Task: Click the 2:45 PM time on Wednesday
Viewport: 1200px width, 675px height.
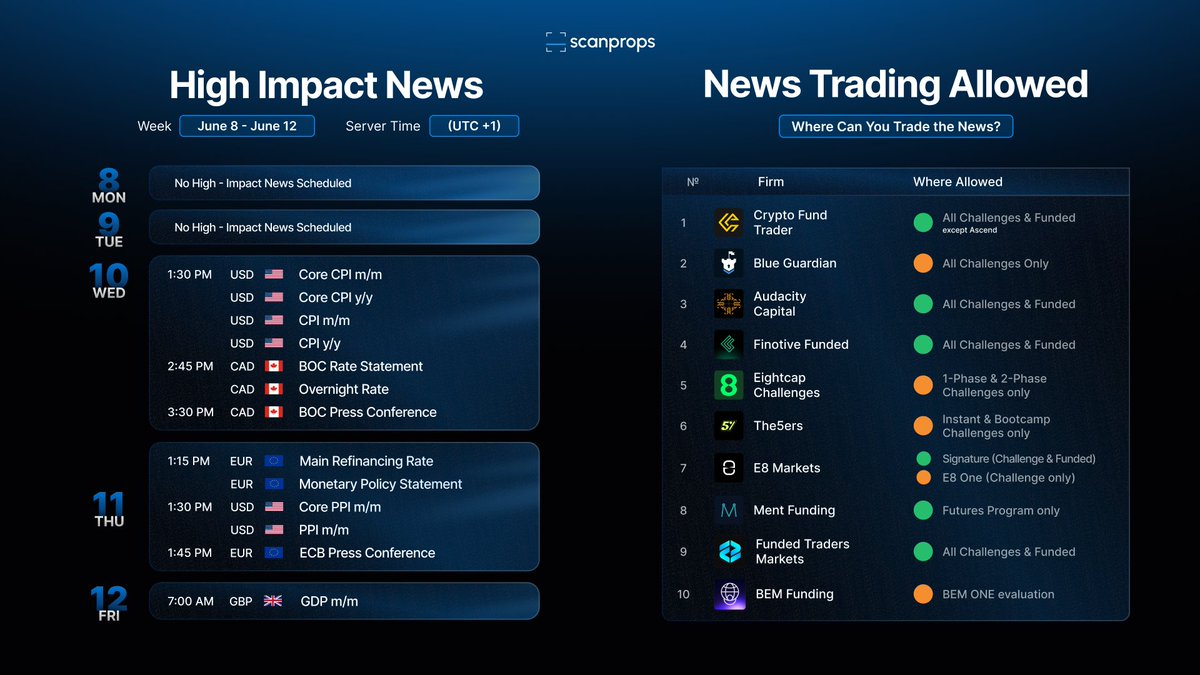Action: pos(190,366)
